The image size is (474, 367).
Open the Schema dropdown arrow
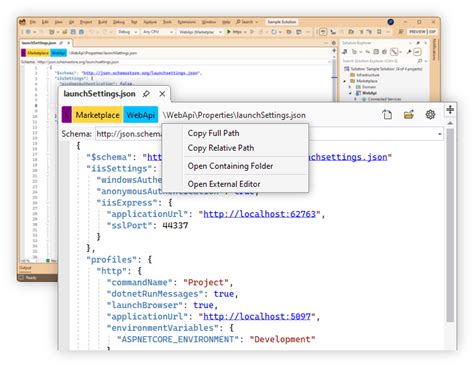coord(440,134)
